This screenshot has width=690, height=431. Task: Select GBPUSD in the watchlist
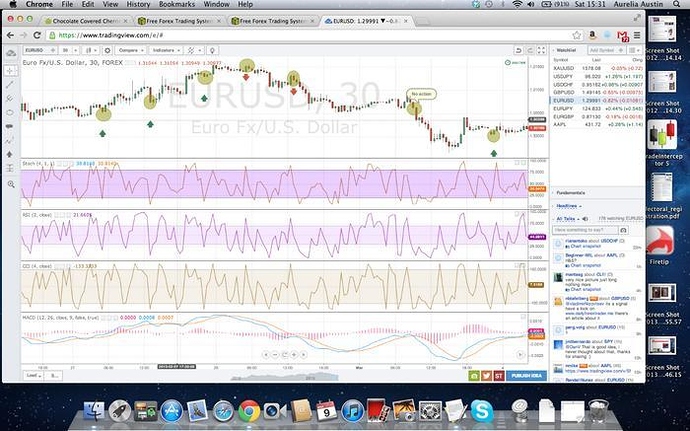coord(598,92)
